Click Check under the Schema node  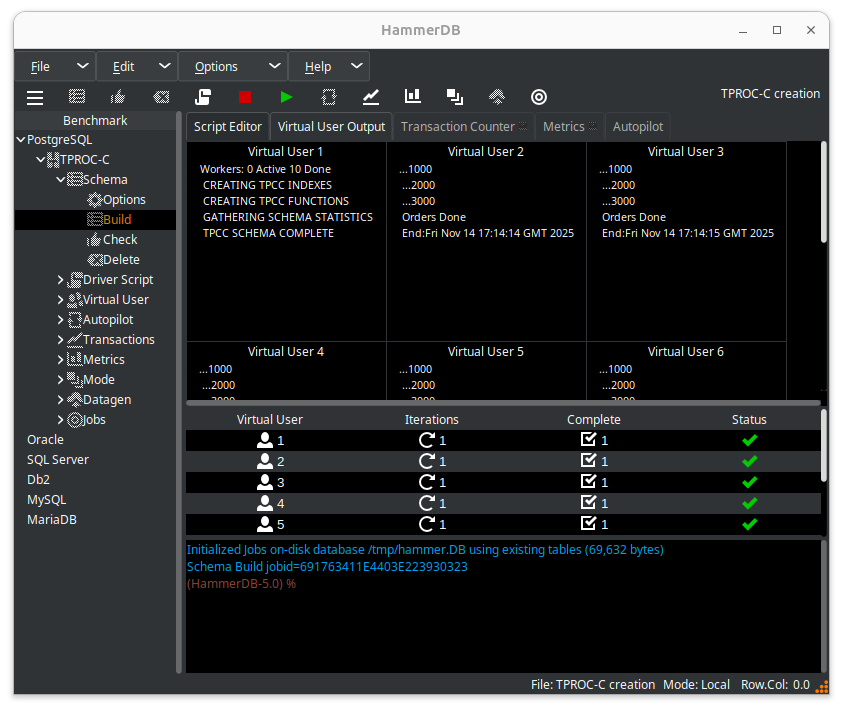point(119,240)
